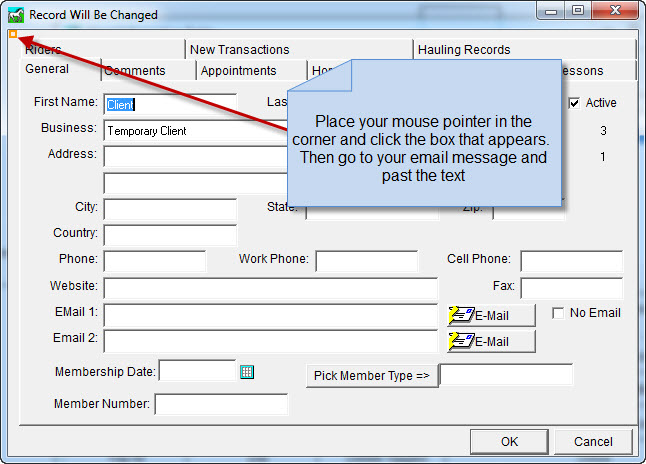Click into the First Name field
This screenshot has width=646, height=464.
170,105
